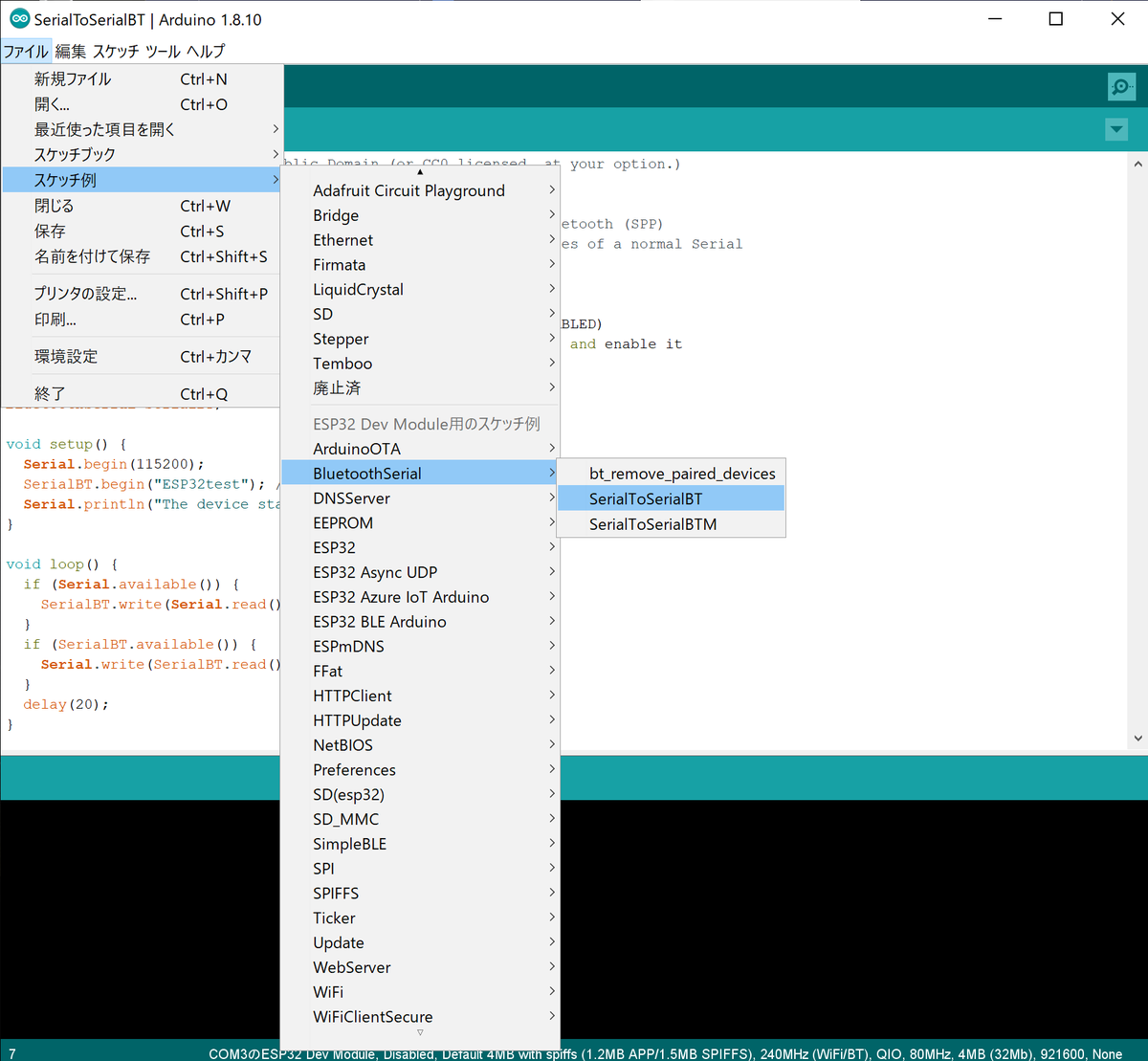Expand スケッチブック submenu
The height and width of the screenshot is (1061, 1148).
click(142, 154)
